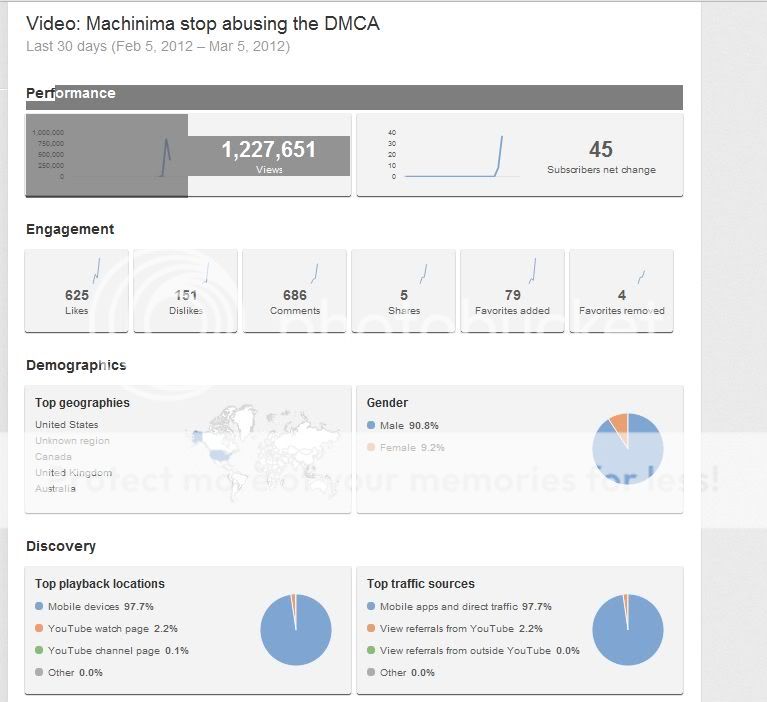Open the Views performance card
Screen dimensions: 767x702
click(x=188, y=155)
